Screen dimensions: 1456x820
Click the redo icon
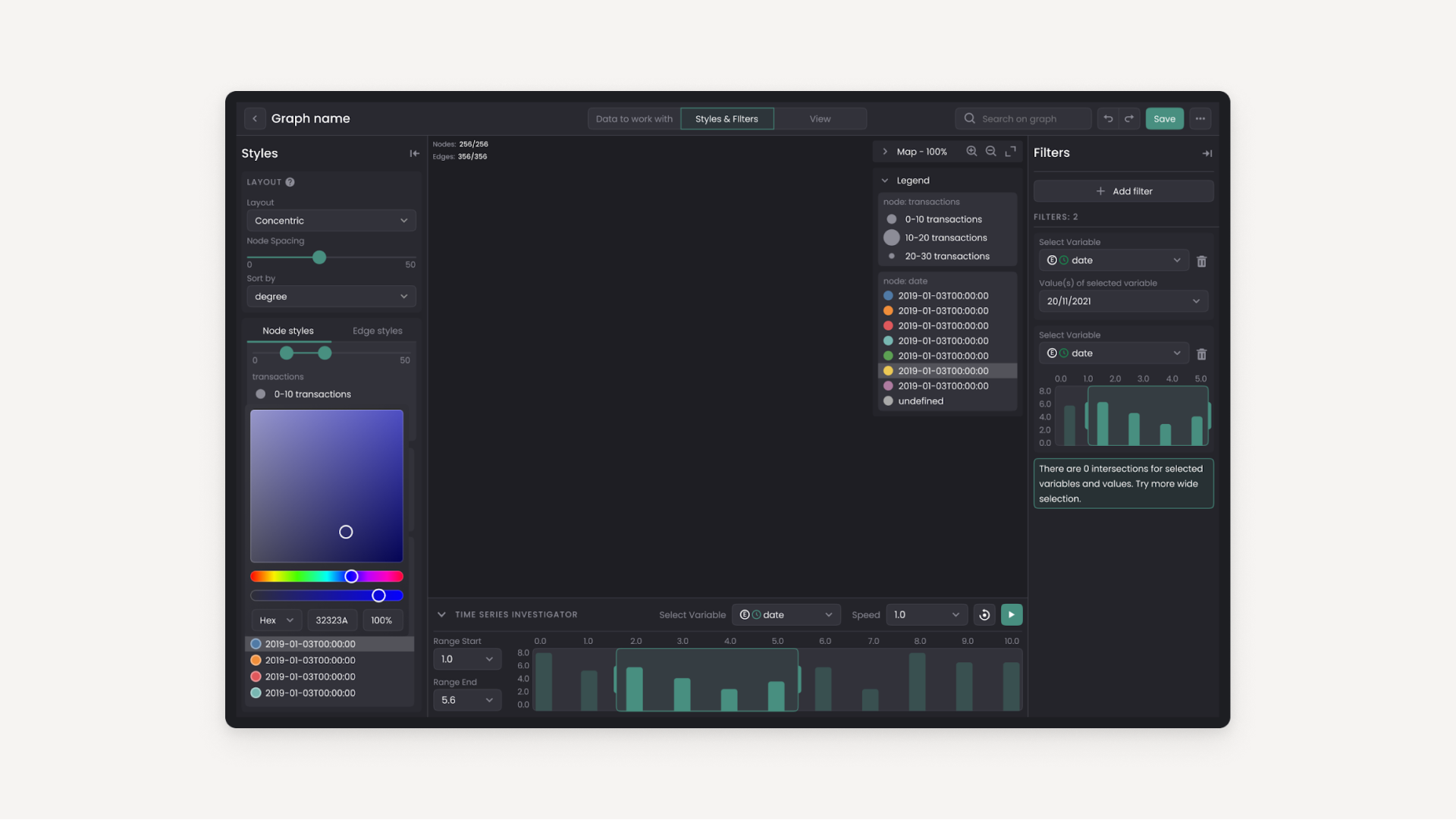tap(1129, 118)
